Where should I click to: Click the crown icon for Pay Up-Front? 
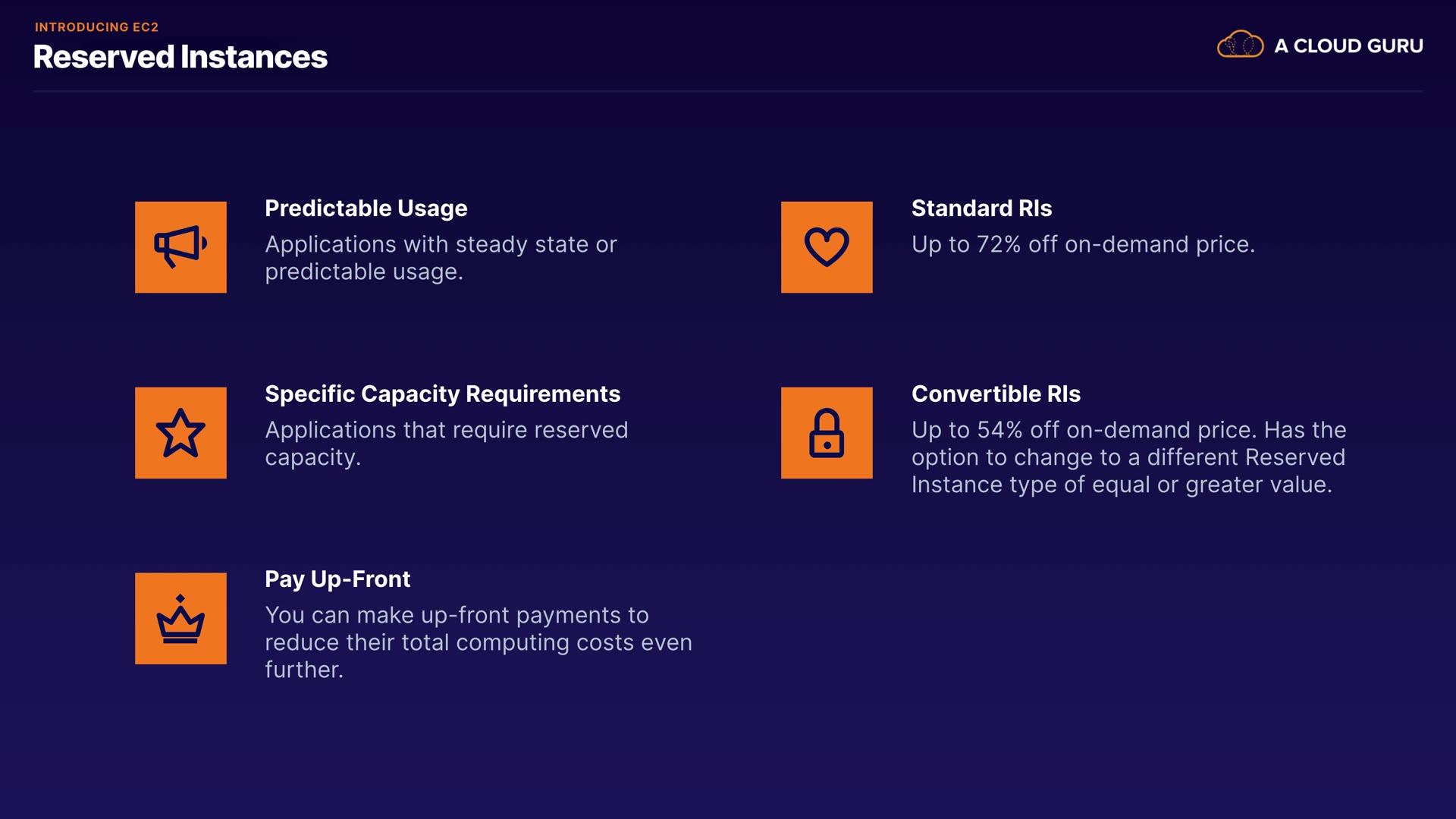pyautogui.click(x=180, y=618)
